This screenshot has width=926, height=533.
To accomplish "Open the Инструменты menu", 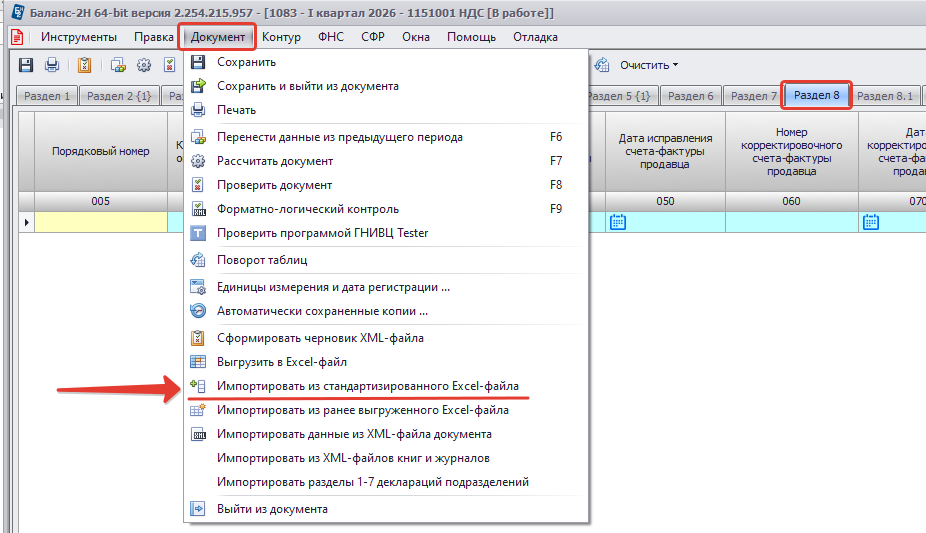I will [79, 37].
